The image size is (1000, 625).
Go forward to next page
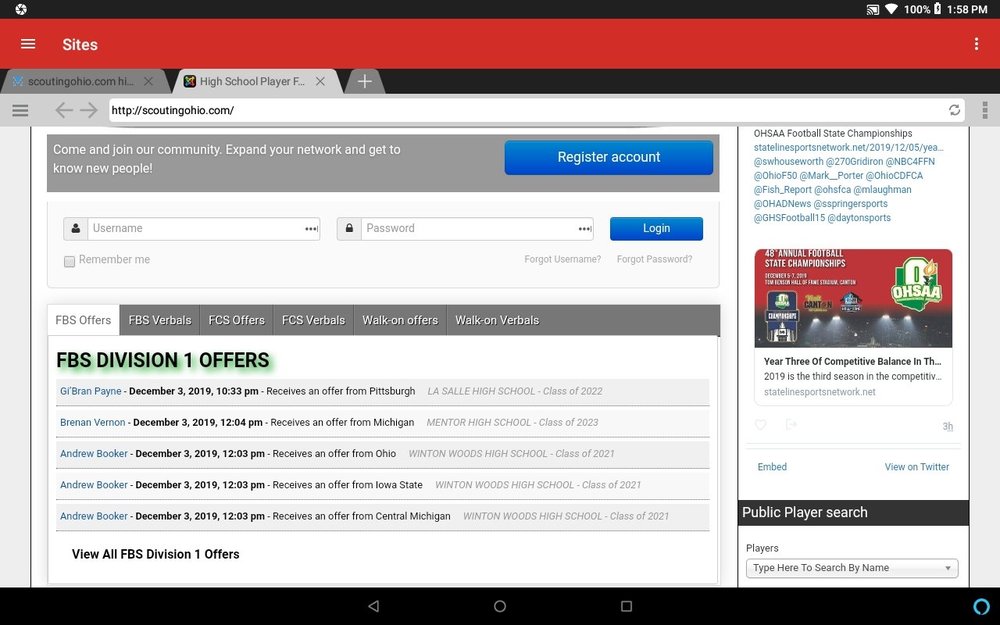89,110
